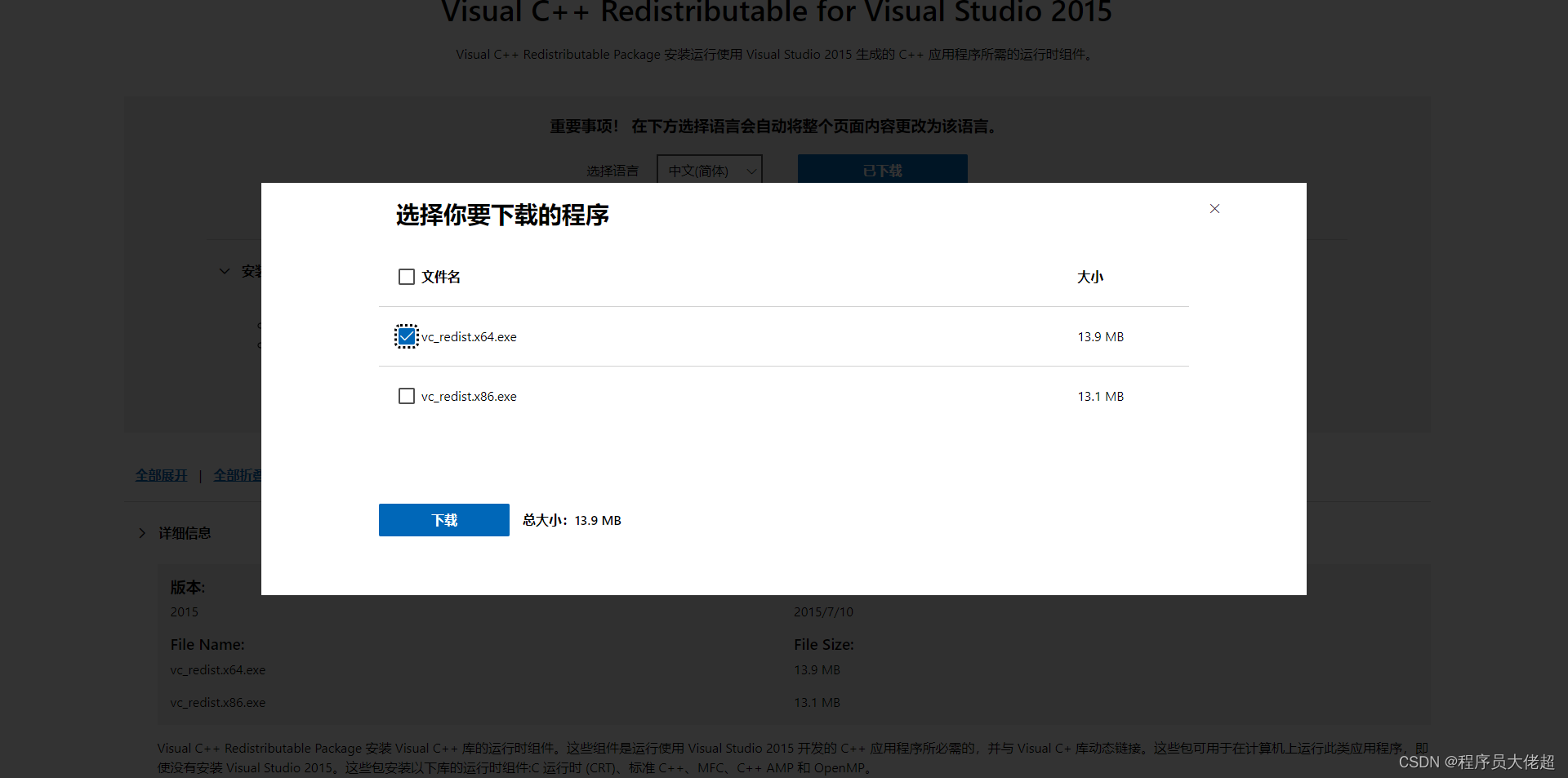Click the 2015/7/10 date text
The height and width of the screenshot is (778, 1568).
click(x=823, y=612)
